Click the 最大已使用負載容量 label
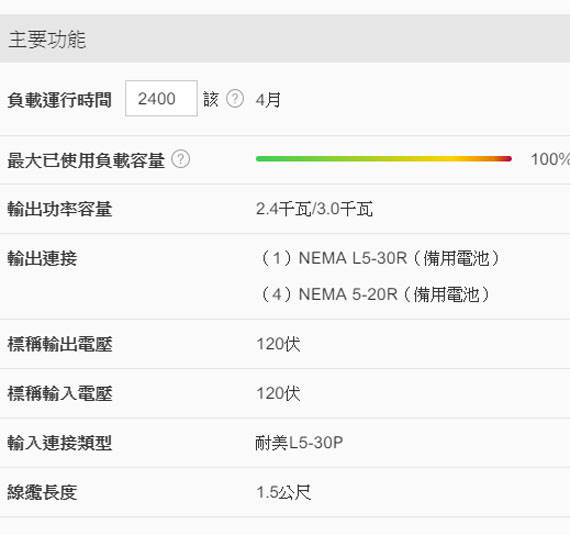570x535 pixels. pos(86,160)
